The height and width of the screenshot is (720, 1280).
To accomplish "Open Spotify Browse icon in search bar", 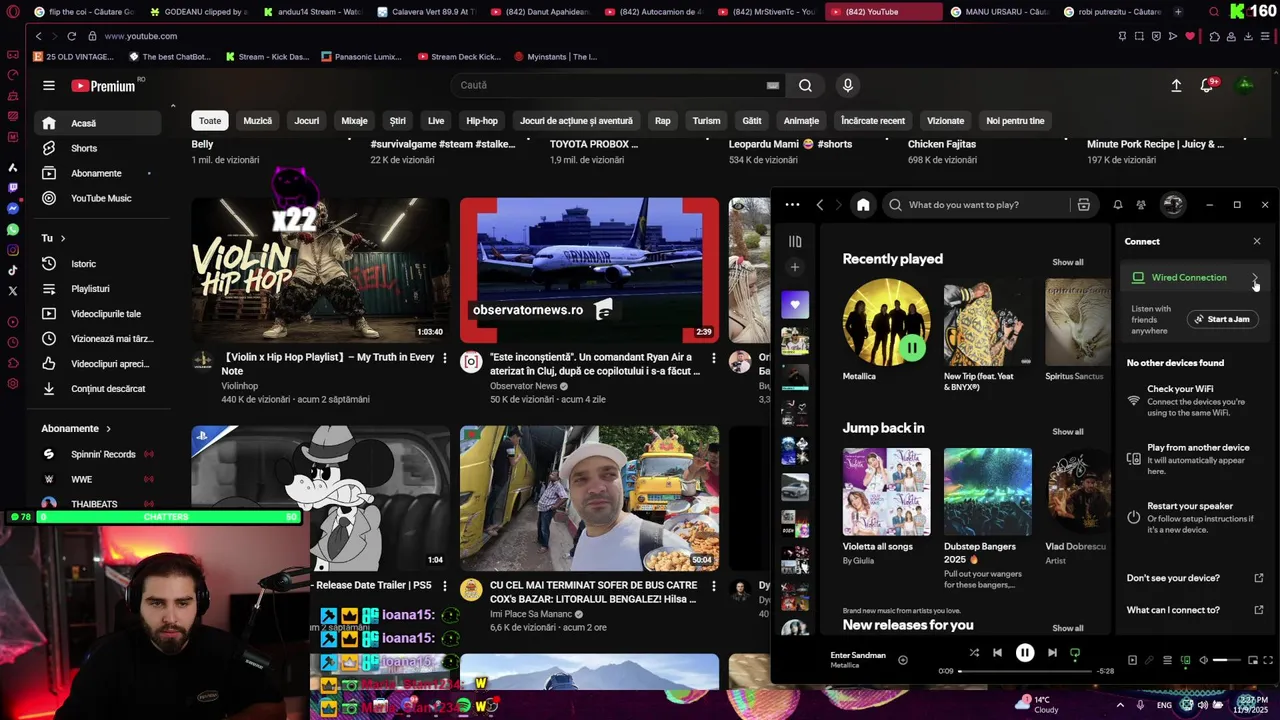I will [1083, 205].
